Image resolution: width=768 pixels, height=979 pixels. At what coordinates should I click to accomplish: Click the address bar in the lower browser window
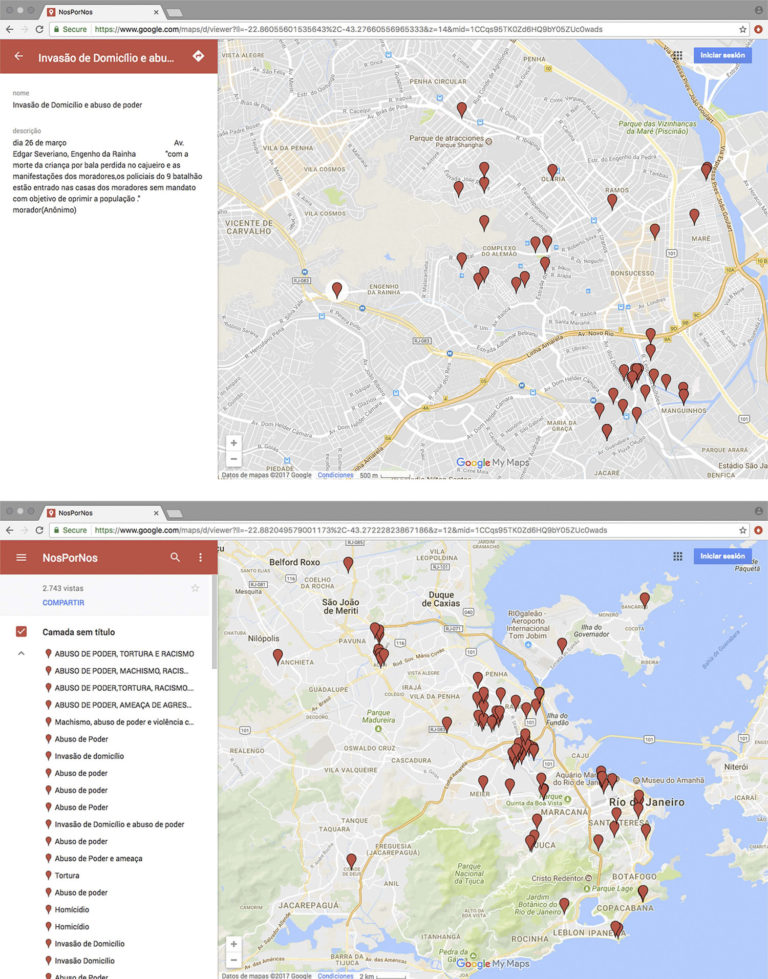400,530
